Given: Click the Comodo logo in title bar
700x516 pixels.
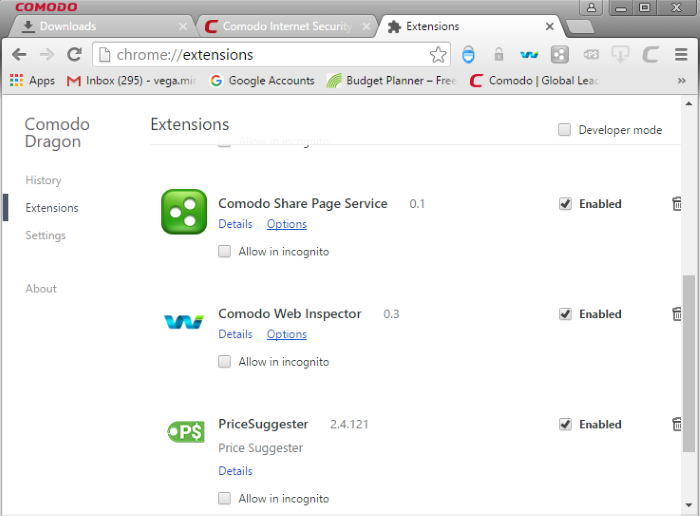Looking at the screenshot, I should point(46,7).
